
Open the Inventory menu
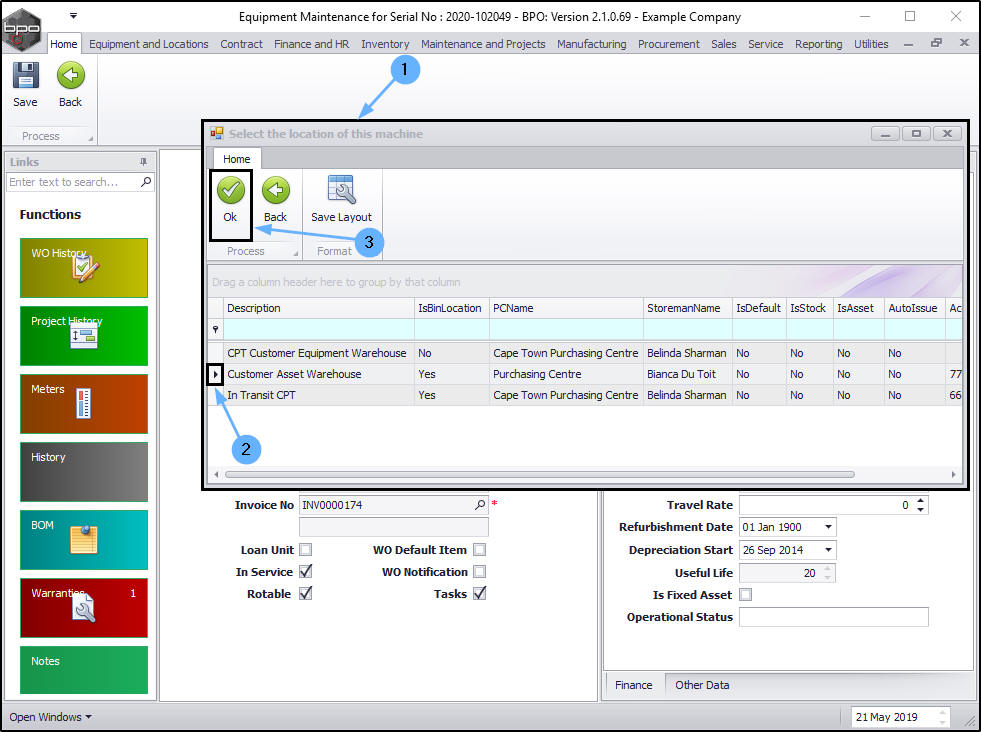(385, 44)
